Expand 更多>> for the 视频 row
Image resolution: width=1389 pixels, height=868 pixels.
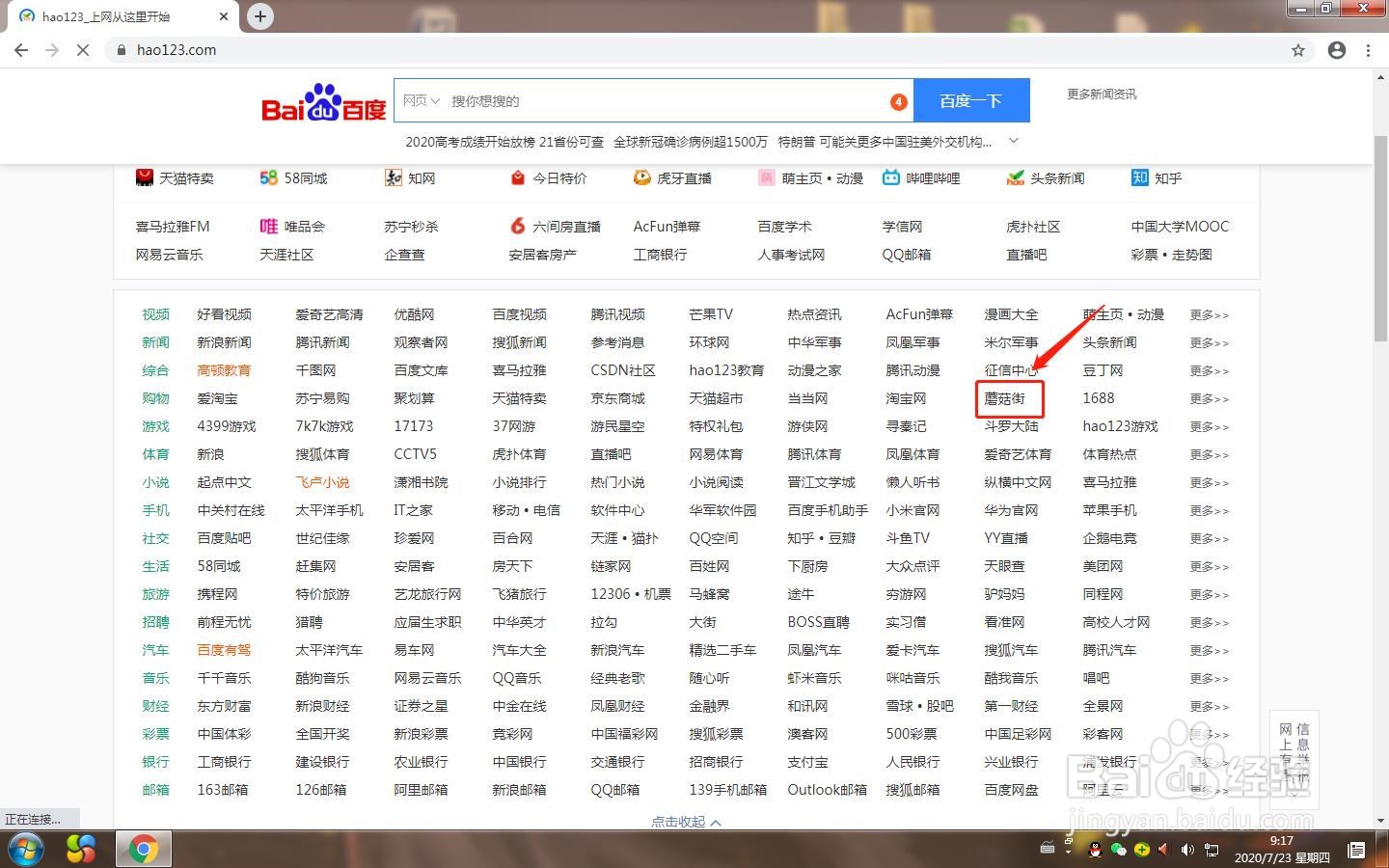1209,315
